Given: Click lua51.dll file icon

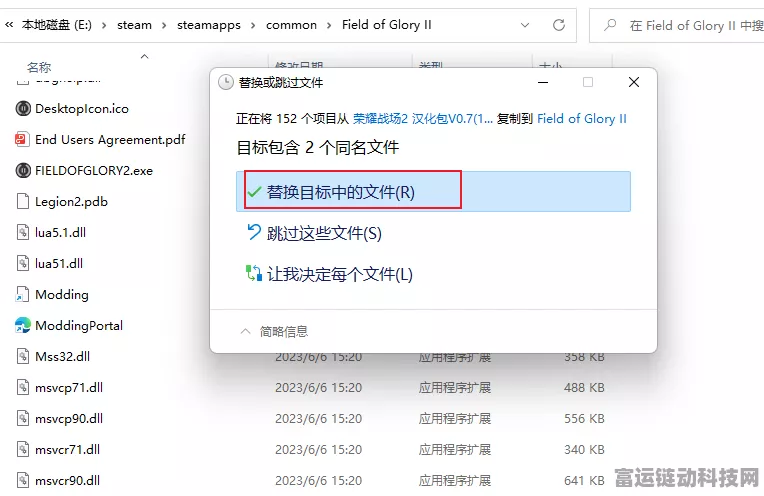Looking at the screenshot, I should (23, 263).
